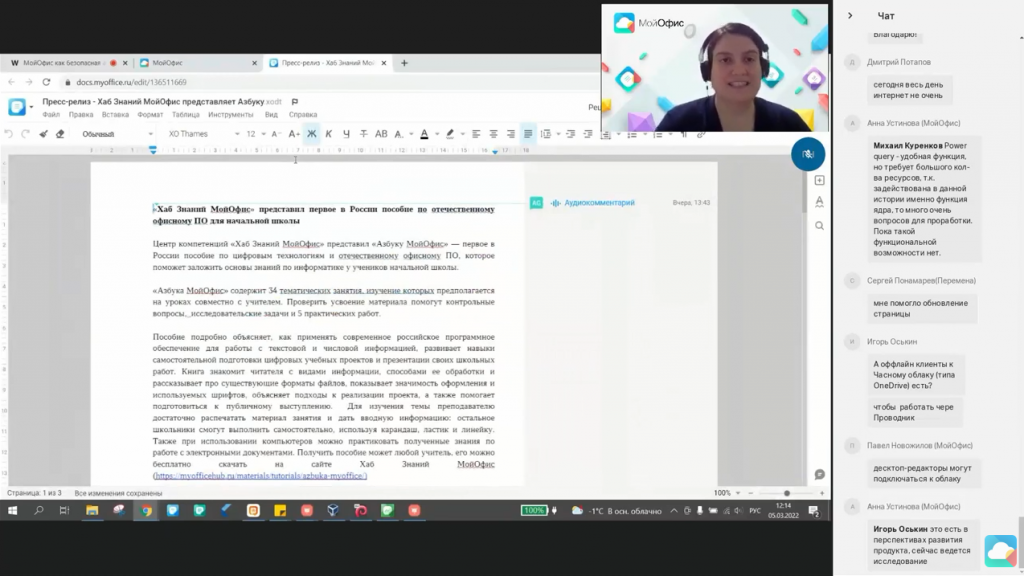Open the font color dropdown arrow
Viewport: 1024px width, 576px height.
coord(437,135)
